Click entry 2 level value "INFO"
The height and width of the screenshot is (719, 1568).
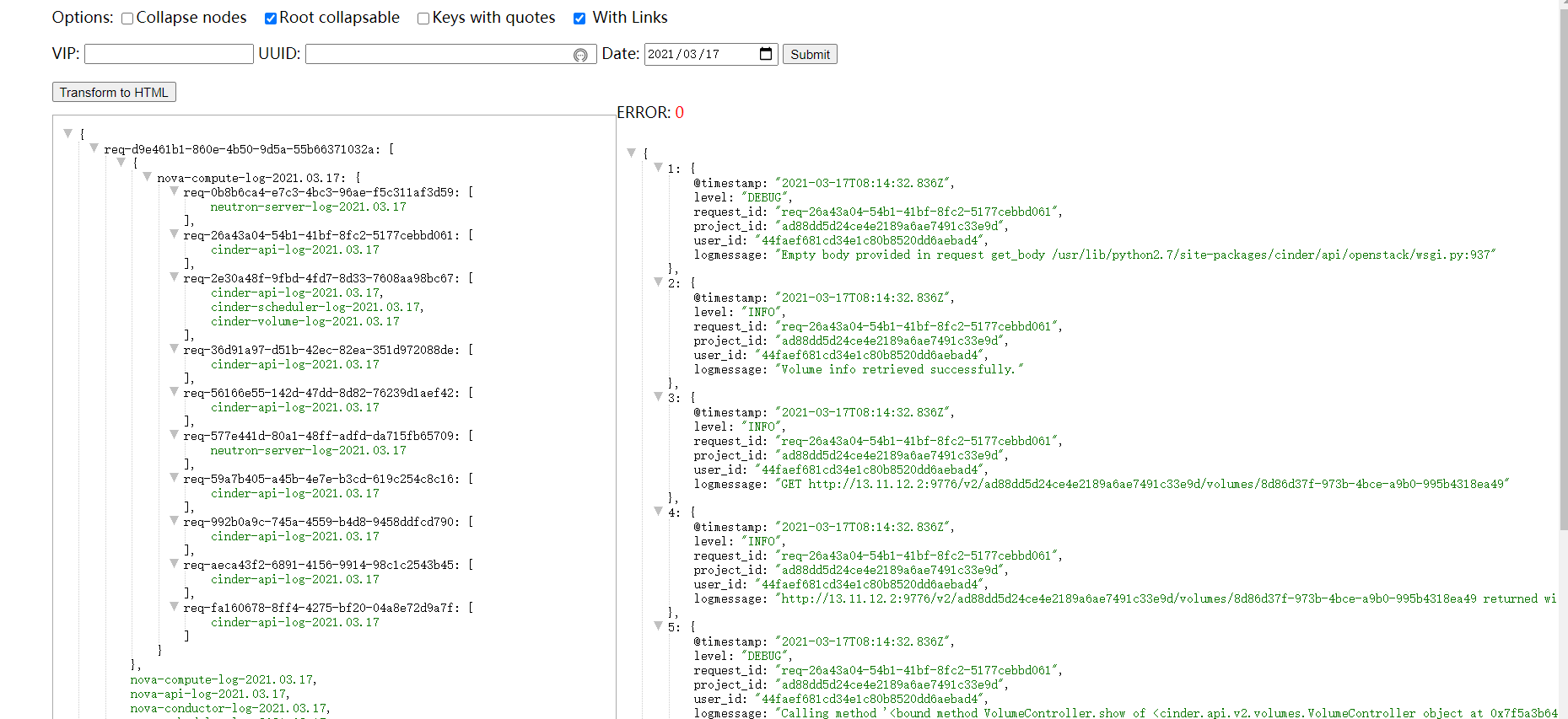point(762,312)
